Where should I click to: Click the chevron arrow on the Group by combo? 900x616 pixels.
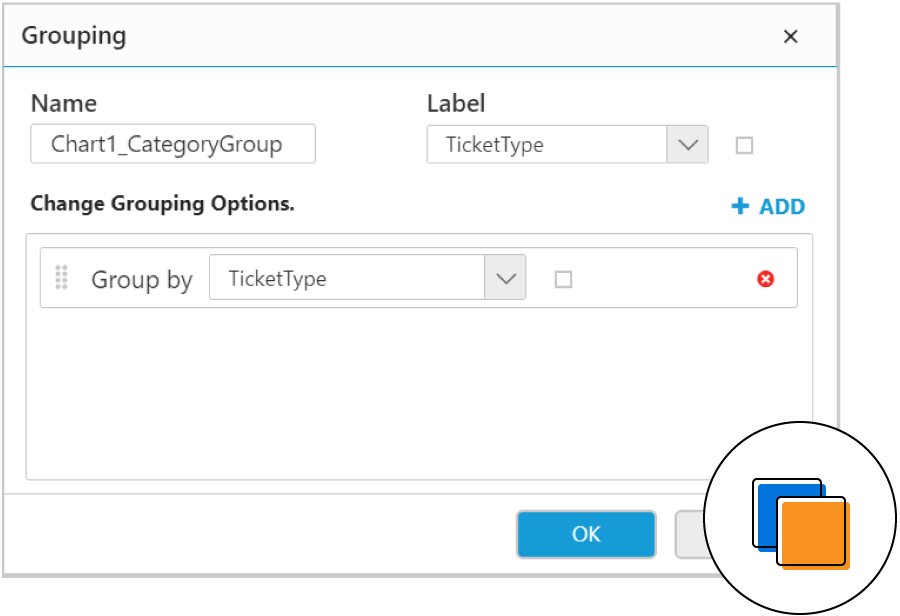(505, 278)
